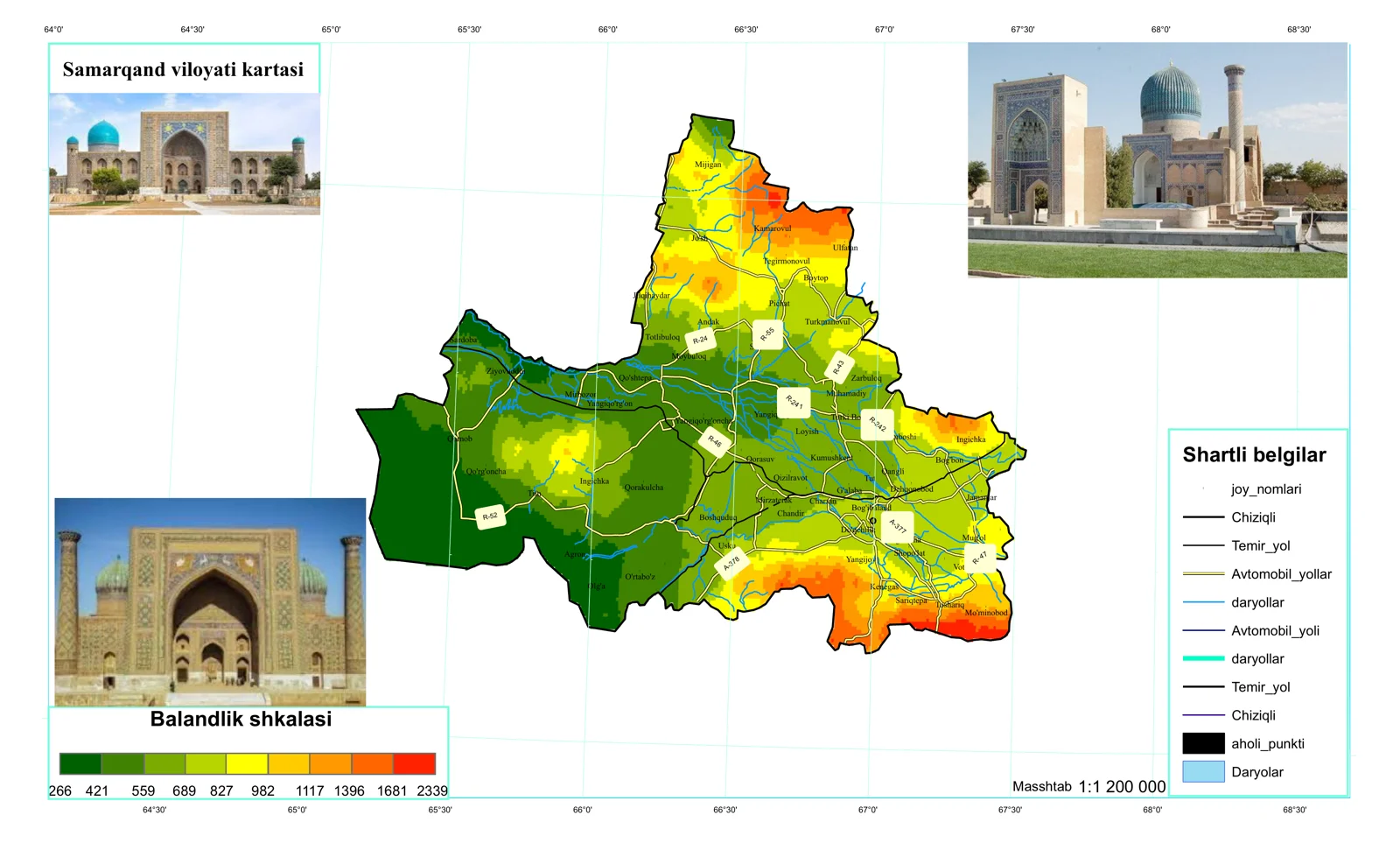Select the R-241 road marker
This screenshot has height=850, width=1400.
tap(794, 403)
